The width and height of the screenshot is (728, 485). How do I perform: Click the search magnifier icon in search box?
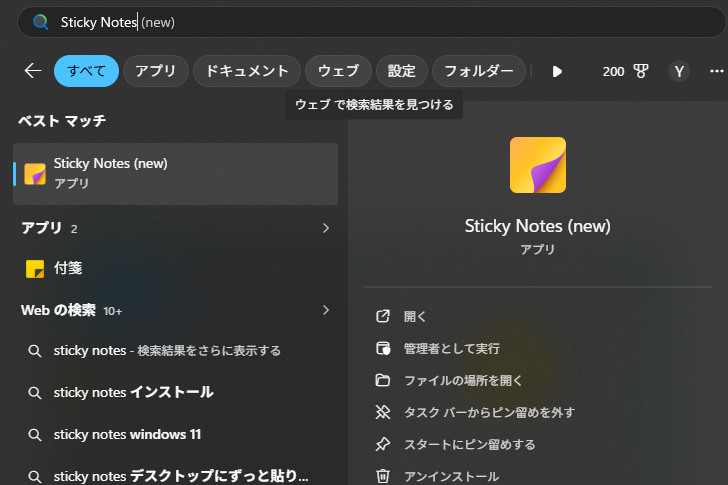pyautogui.click(x=41, y=22)
